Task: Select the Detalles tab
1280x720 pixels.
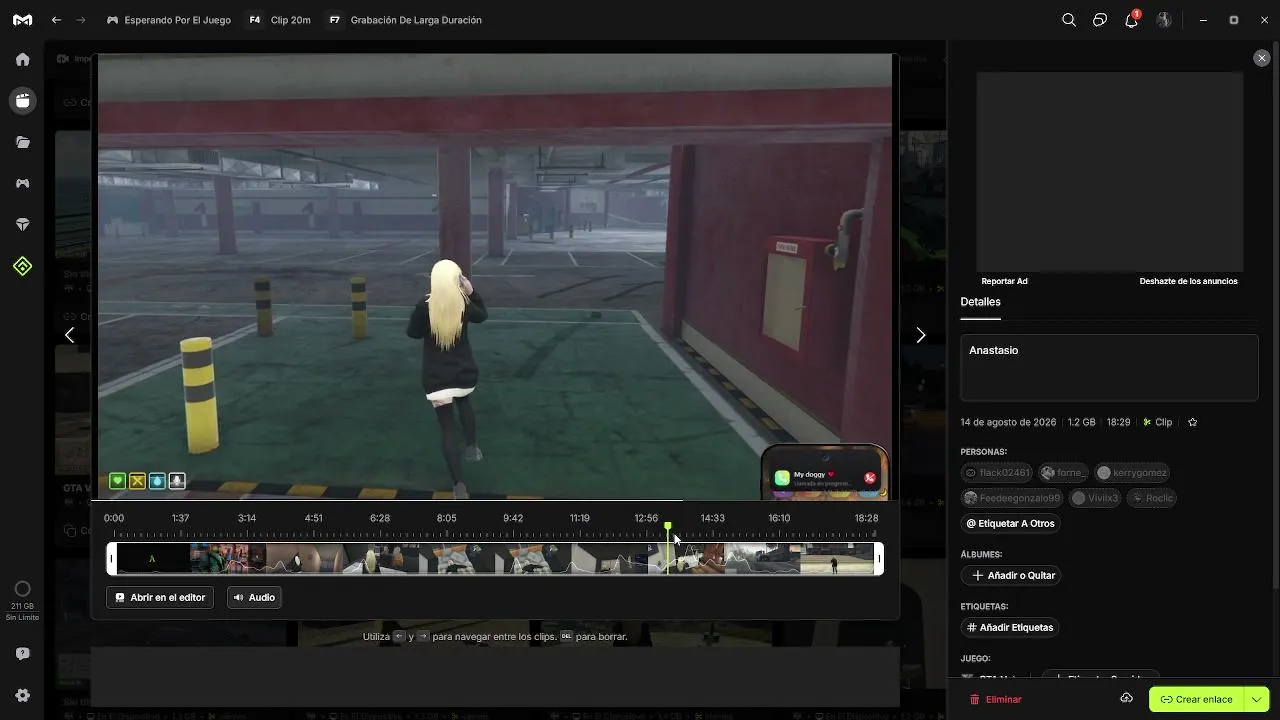Action: 980,302
